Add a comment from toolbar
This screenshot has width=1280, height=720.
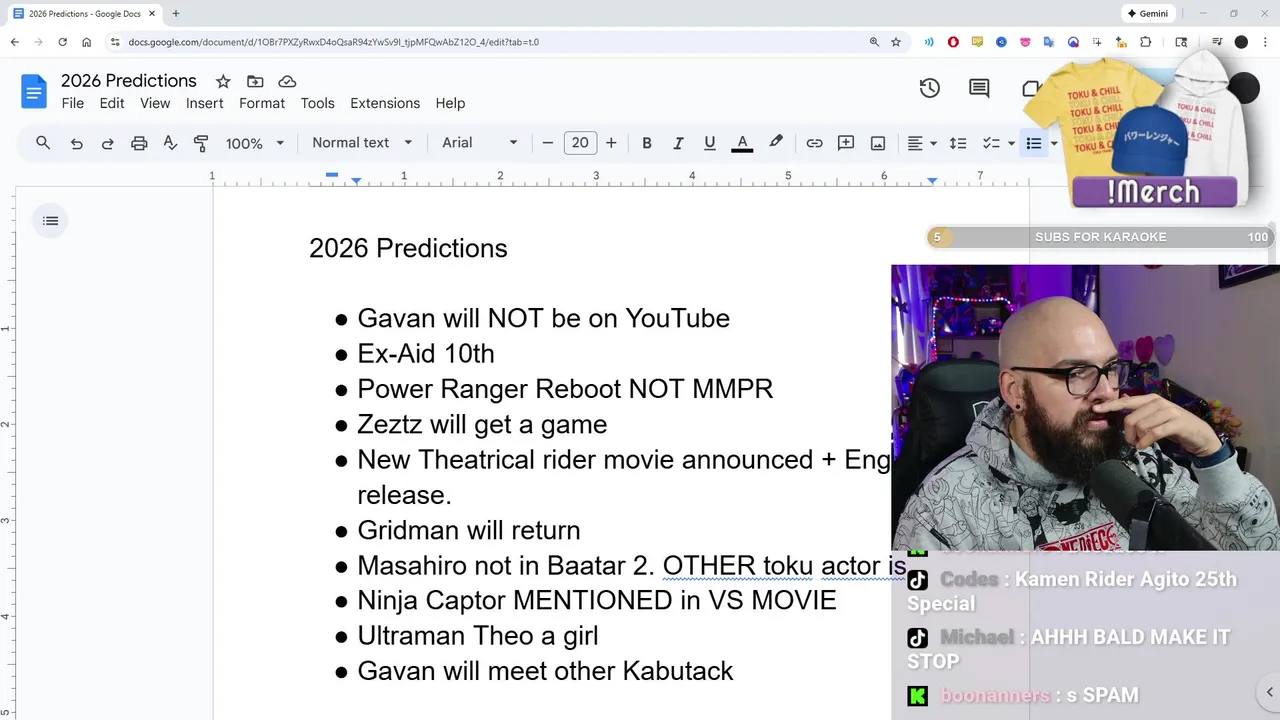(846, 143)
